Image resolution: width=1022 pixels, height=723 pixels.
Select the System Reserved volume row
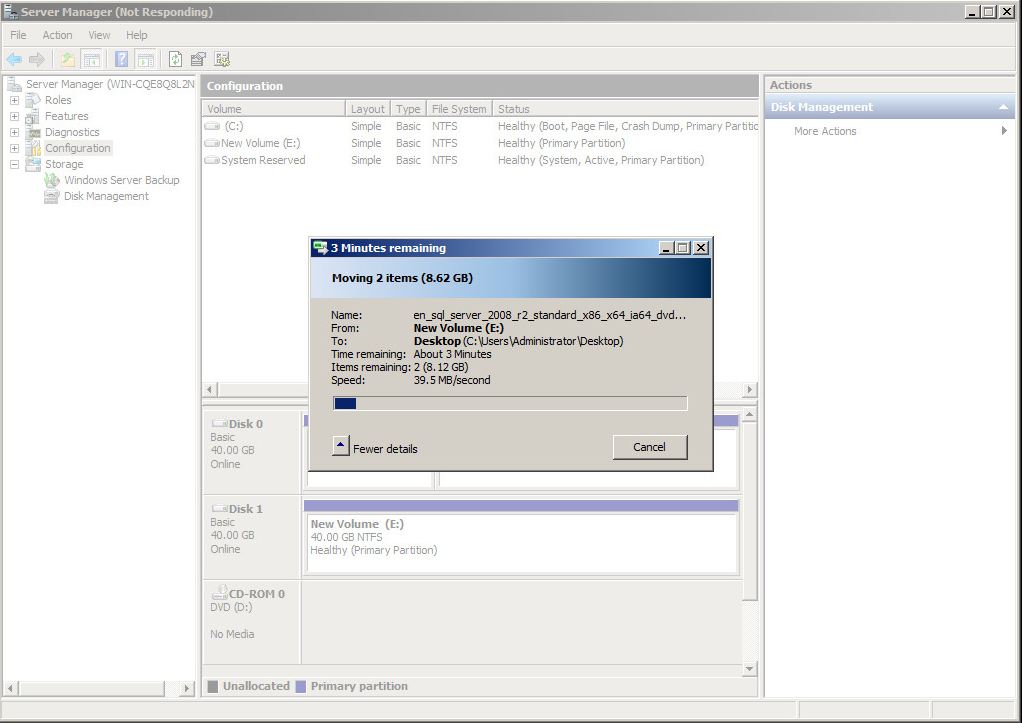pos(480,160)
